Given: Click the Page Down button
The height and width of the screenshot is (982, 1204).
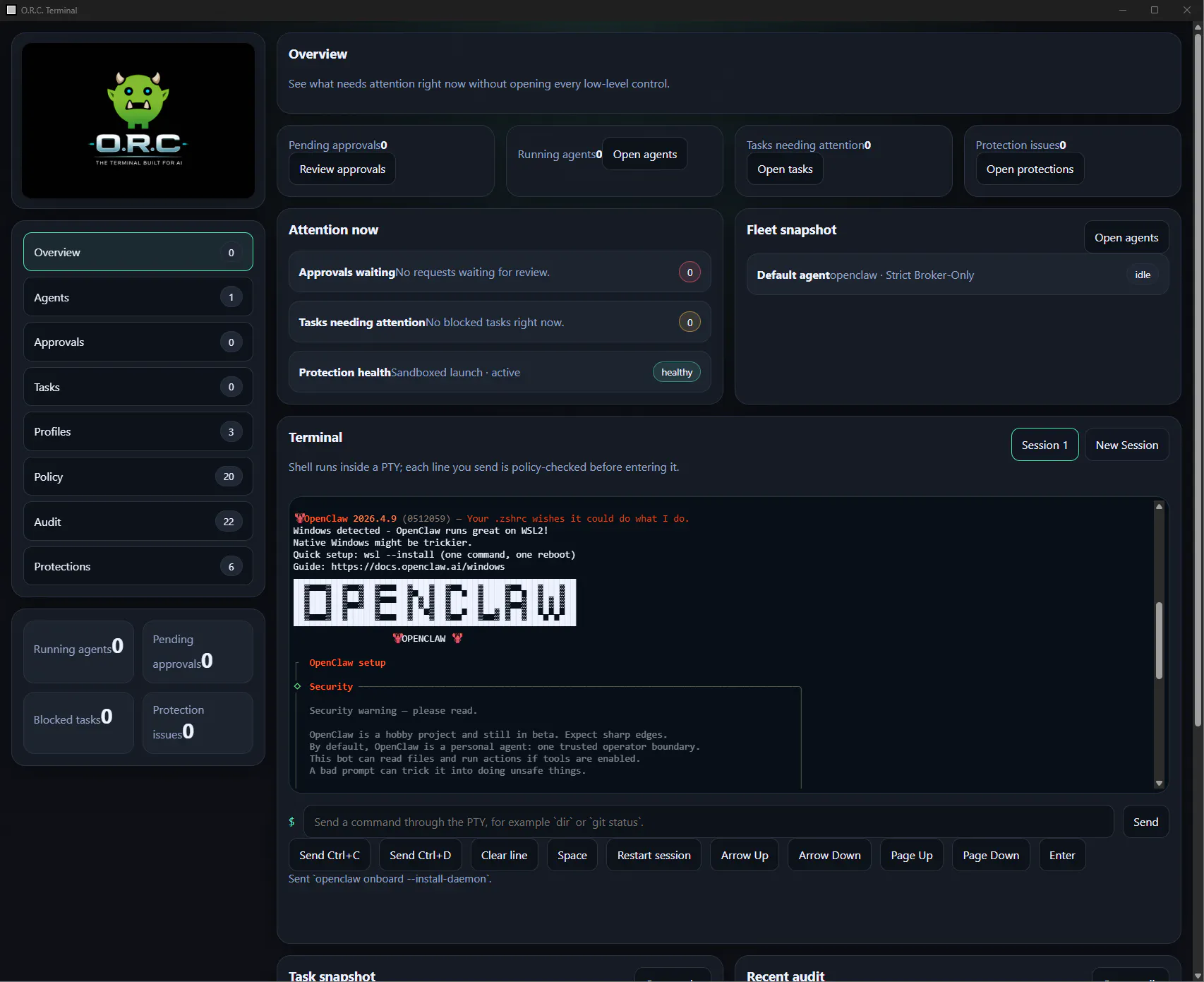Looking at the screenshot, I should pyautogui.click(x=991, y=855).
